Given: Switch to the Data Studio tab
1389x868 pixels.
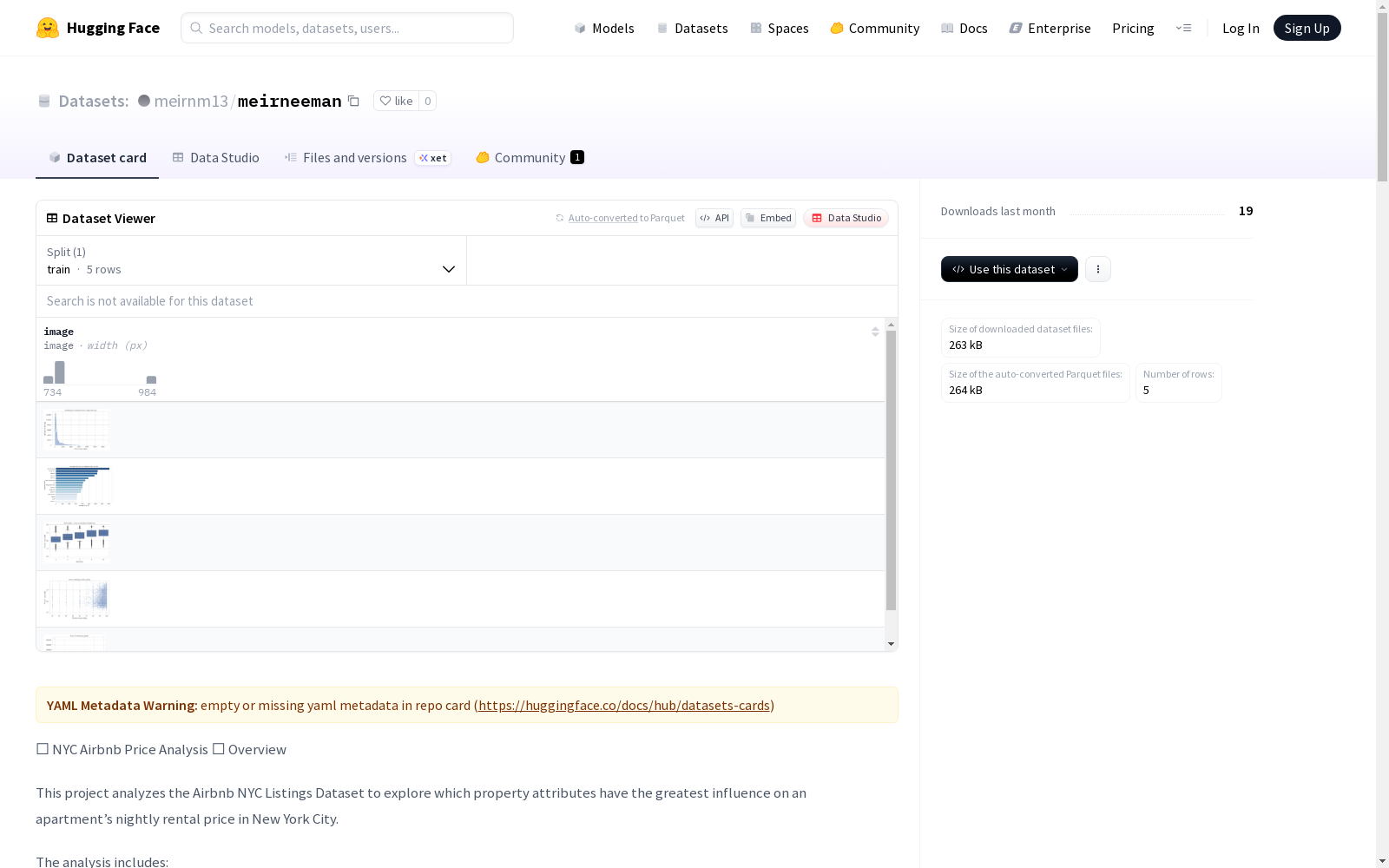Looking at the screenshot, I should click(216, 158).
